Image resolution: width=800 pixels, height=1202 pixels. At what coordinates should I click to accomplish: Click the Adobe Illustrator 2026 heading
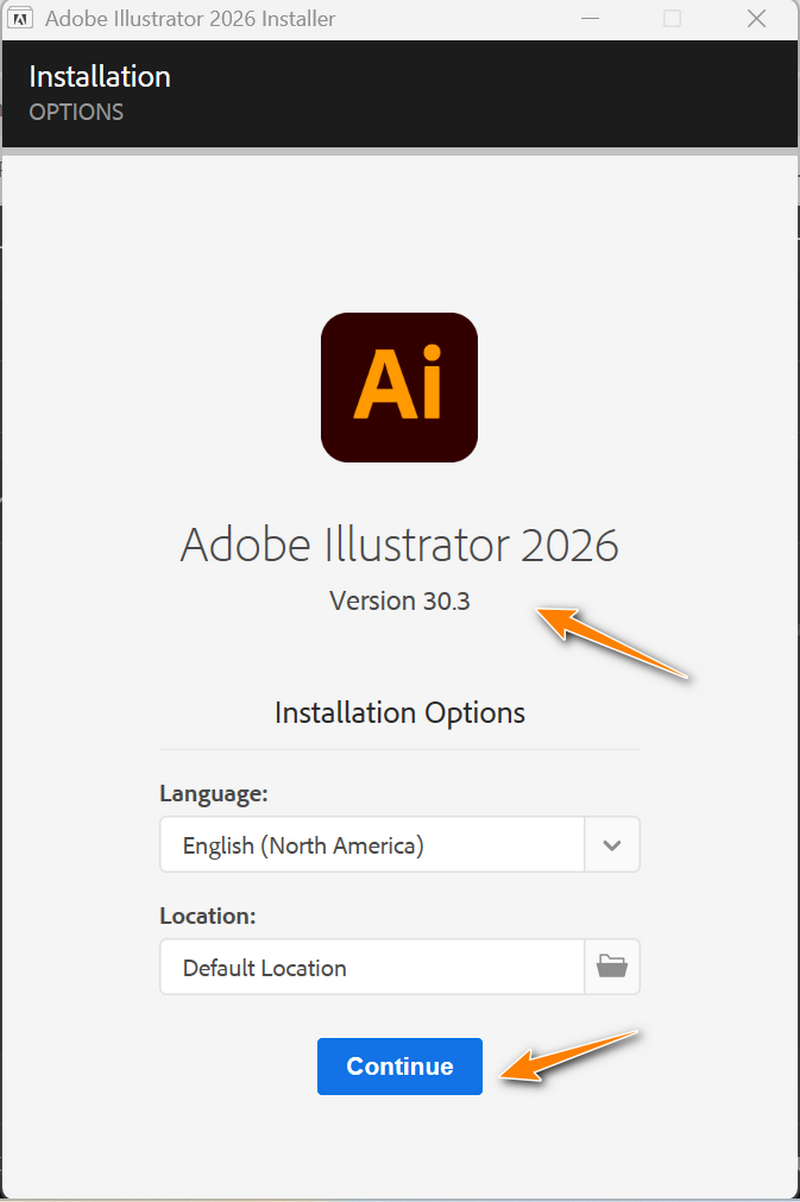point(400,545)
